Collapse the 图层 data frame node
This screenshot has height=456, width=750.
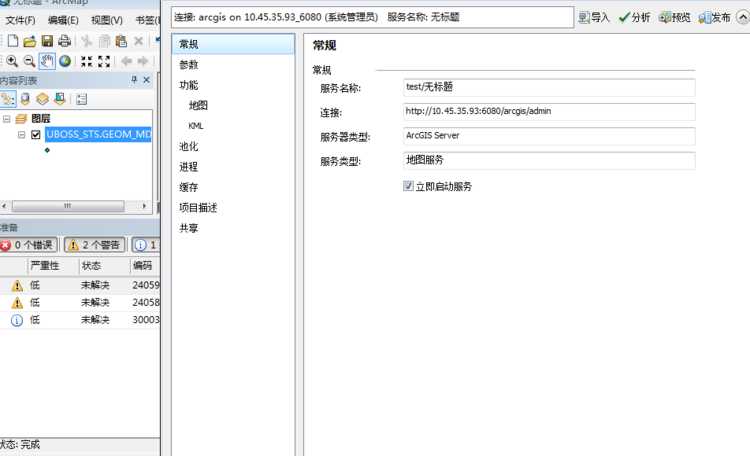click(x=7, y=119)
